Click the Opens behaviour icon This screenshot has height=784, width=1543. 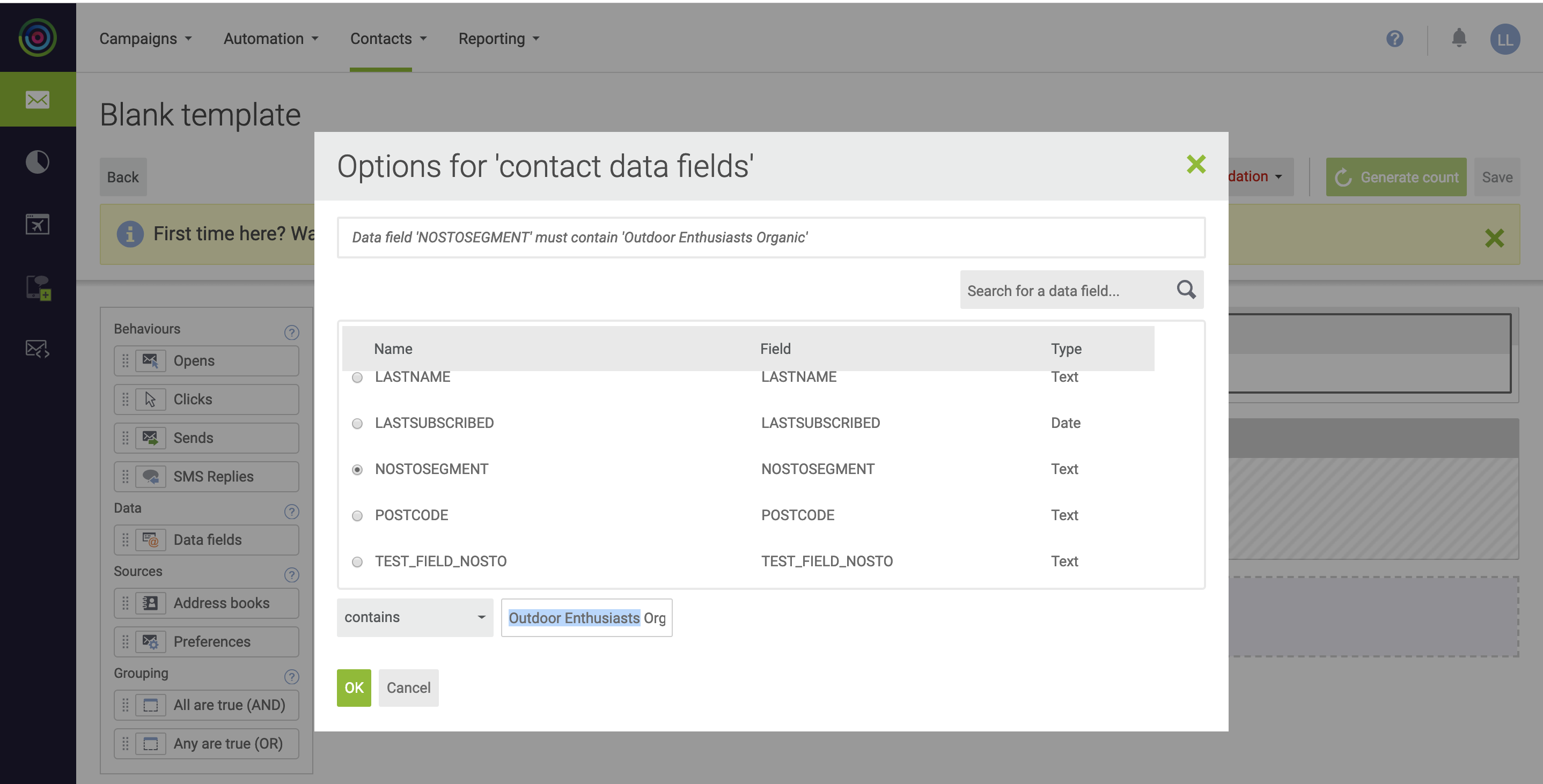[150, 360]
